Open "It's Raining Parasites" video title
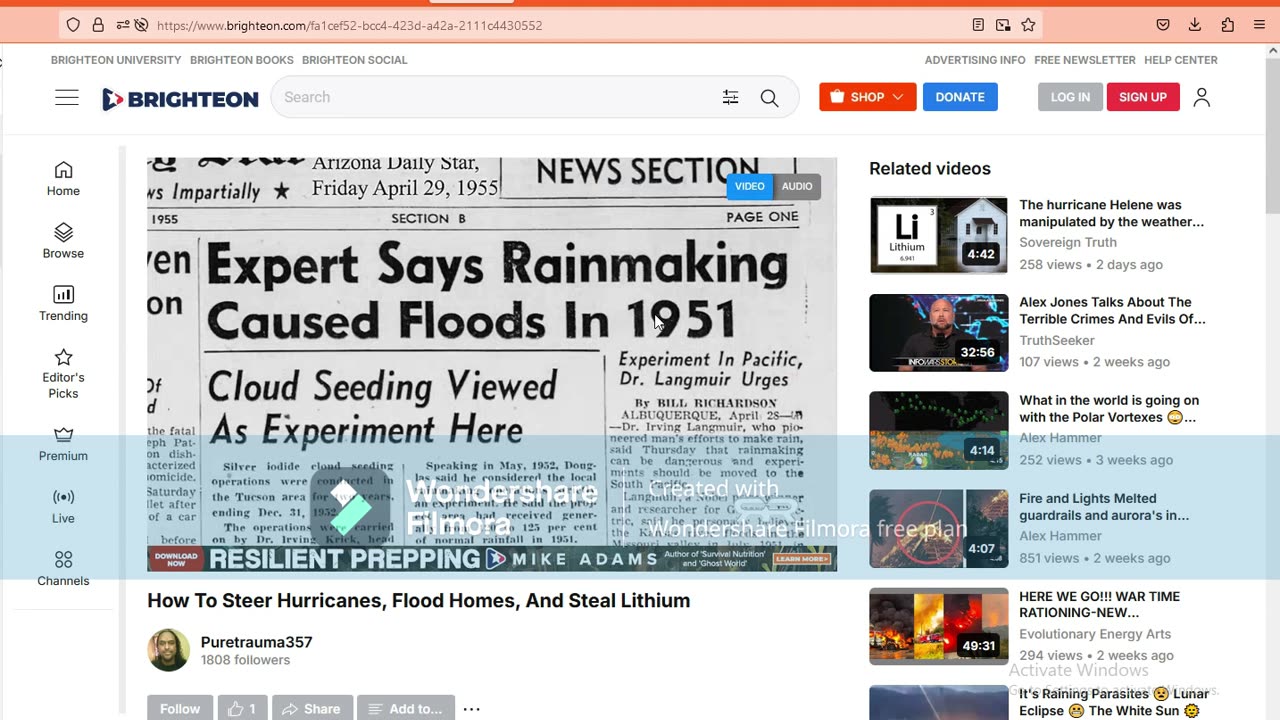Screen dimensions: 1280x720 (x=1114, y=702)
